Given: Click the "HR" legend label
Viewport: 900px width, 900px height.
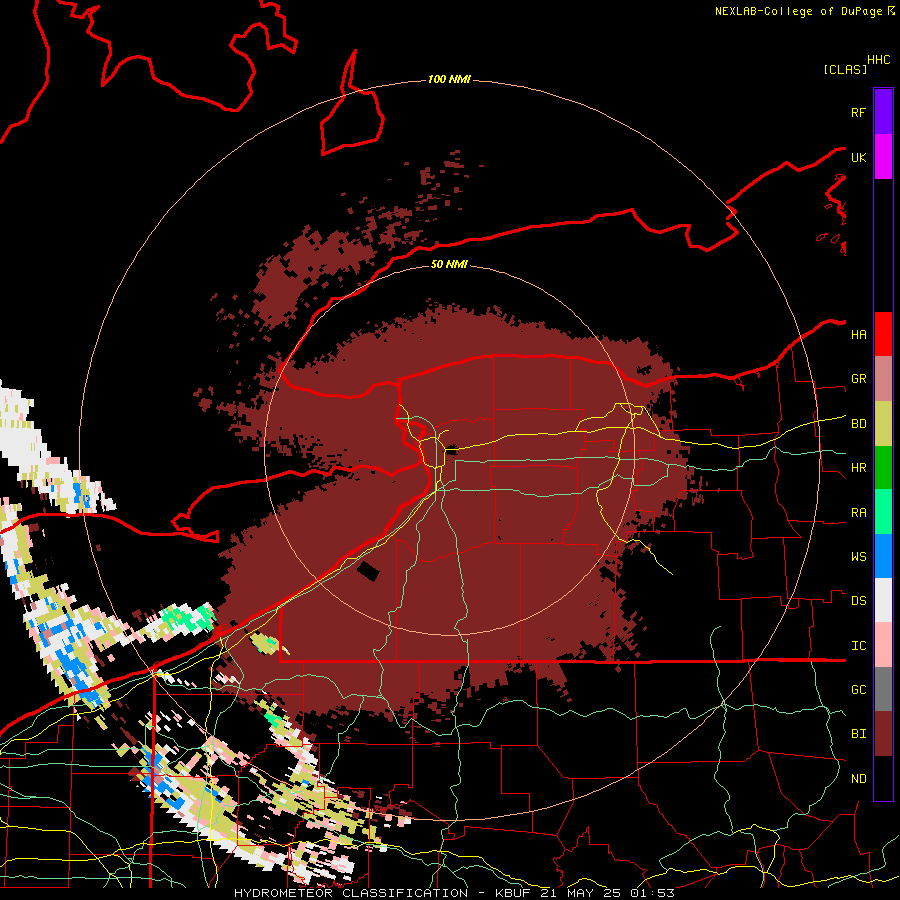Looking at the screenshot, I should (x=859, y=468).
